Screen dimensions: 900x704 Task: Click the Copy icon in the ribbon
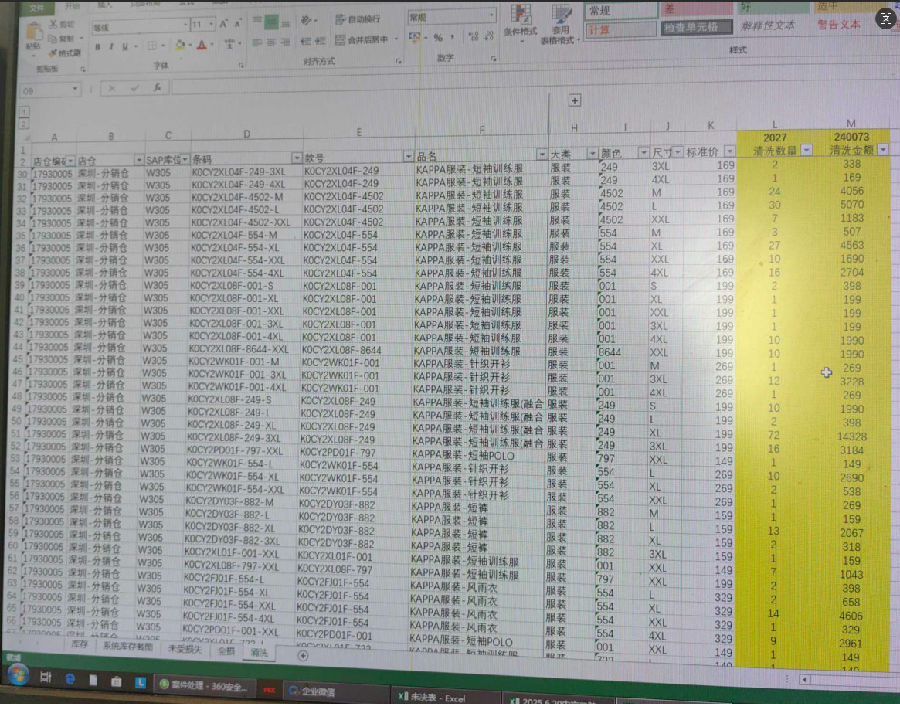click(x=53, y=38)
